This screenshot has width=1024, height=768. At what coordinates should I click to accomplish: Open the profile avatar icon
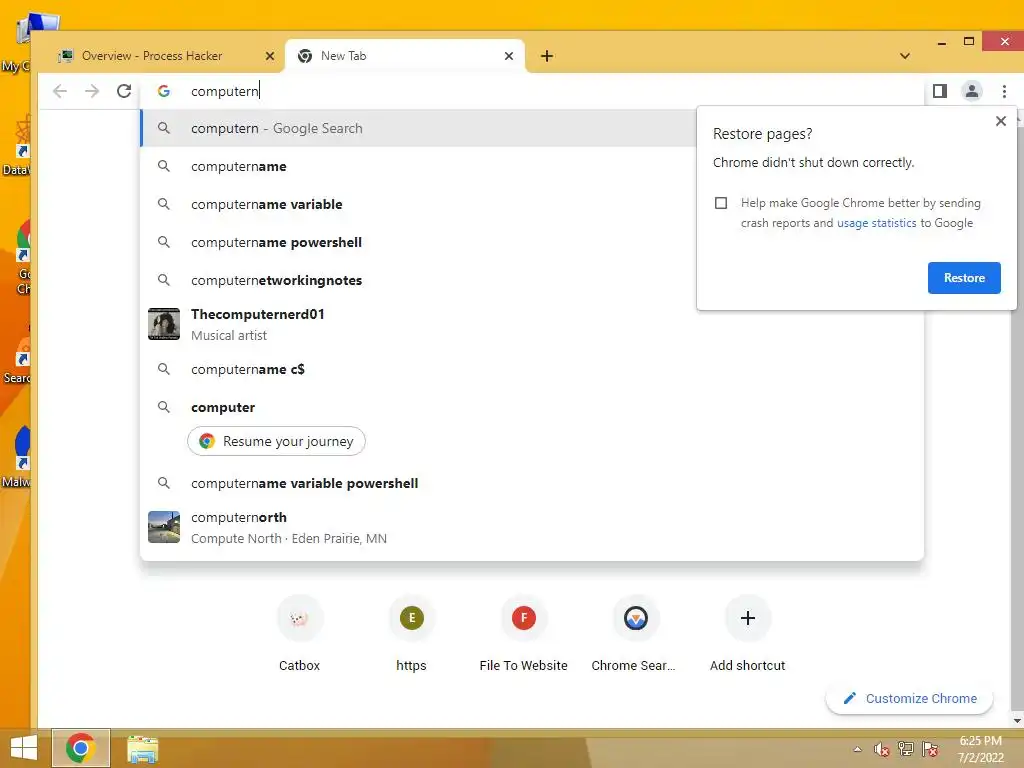972,91
